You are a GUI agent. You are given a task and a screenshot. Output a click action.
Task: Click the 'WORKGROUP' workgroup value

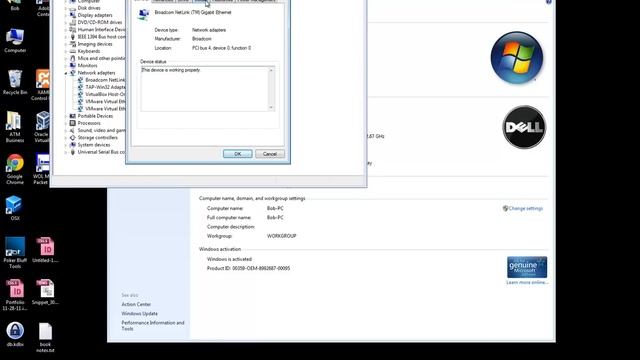tap(282, 236)
